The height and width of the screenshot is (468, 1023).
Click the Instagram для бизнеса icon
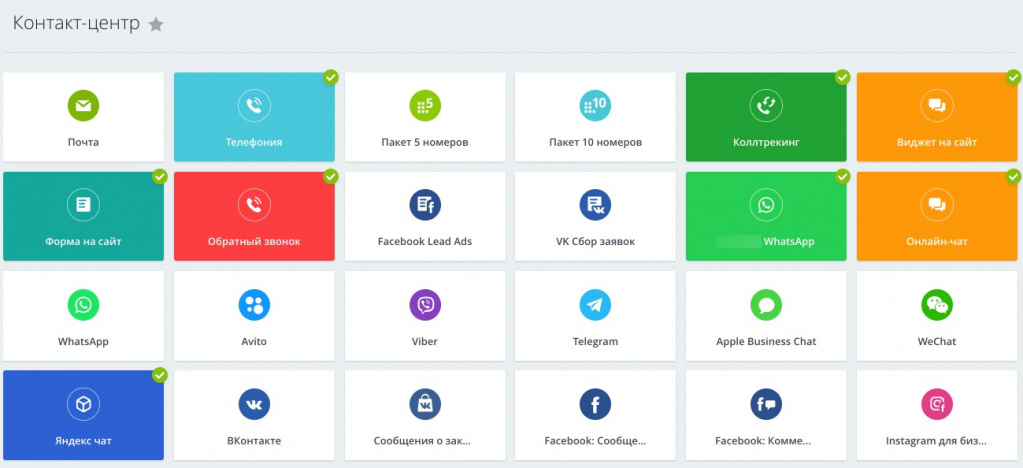tap(936, 403)
